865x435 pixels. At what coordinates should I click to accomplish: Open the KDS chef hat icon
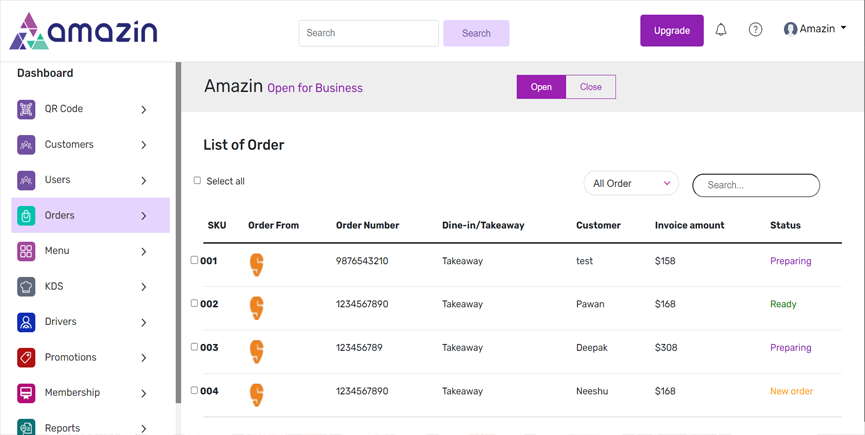[x=26, y=287]
